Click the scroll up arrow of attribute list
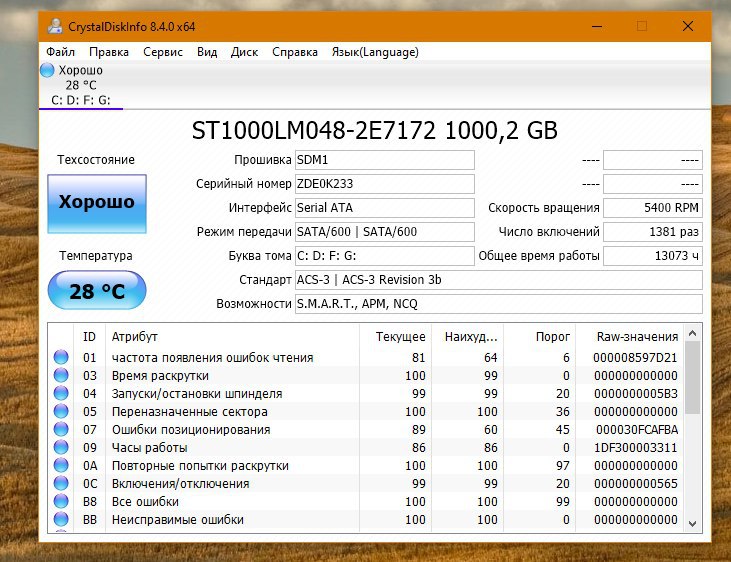 [x=692, y=333]
